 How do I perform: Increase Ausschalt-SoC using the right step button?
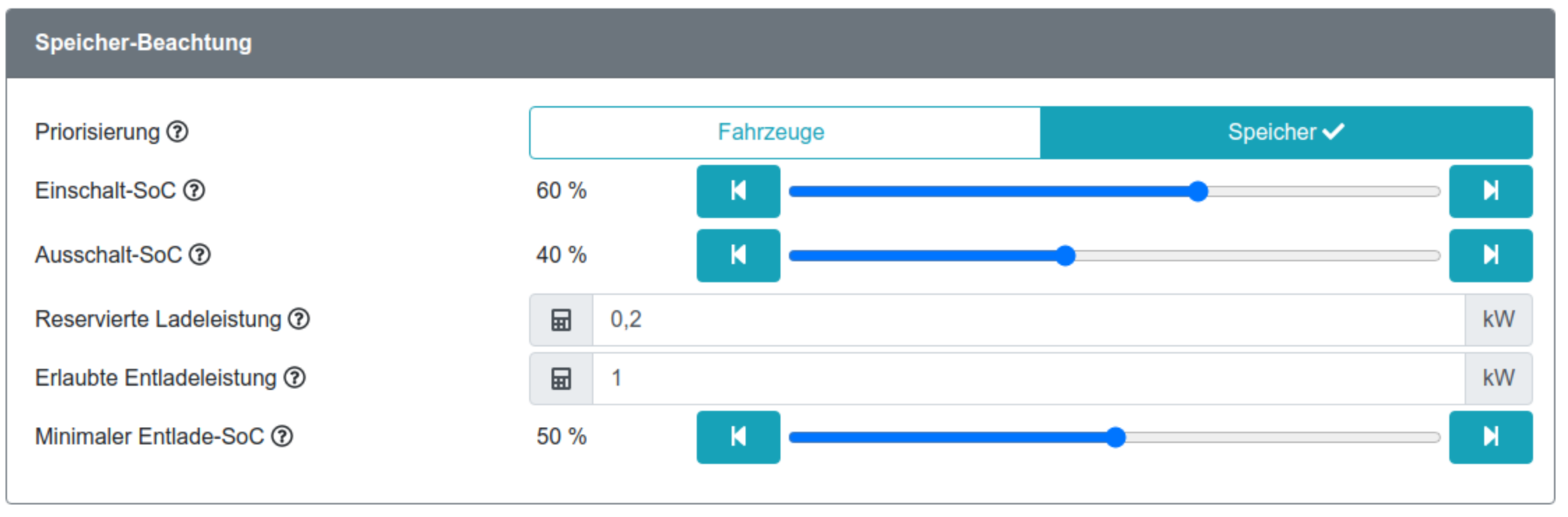(x=1491, y=255)
